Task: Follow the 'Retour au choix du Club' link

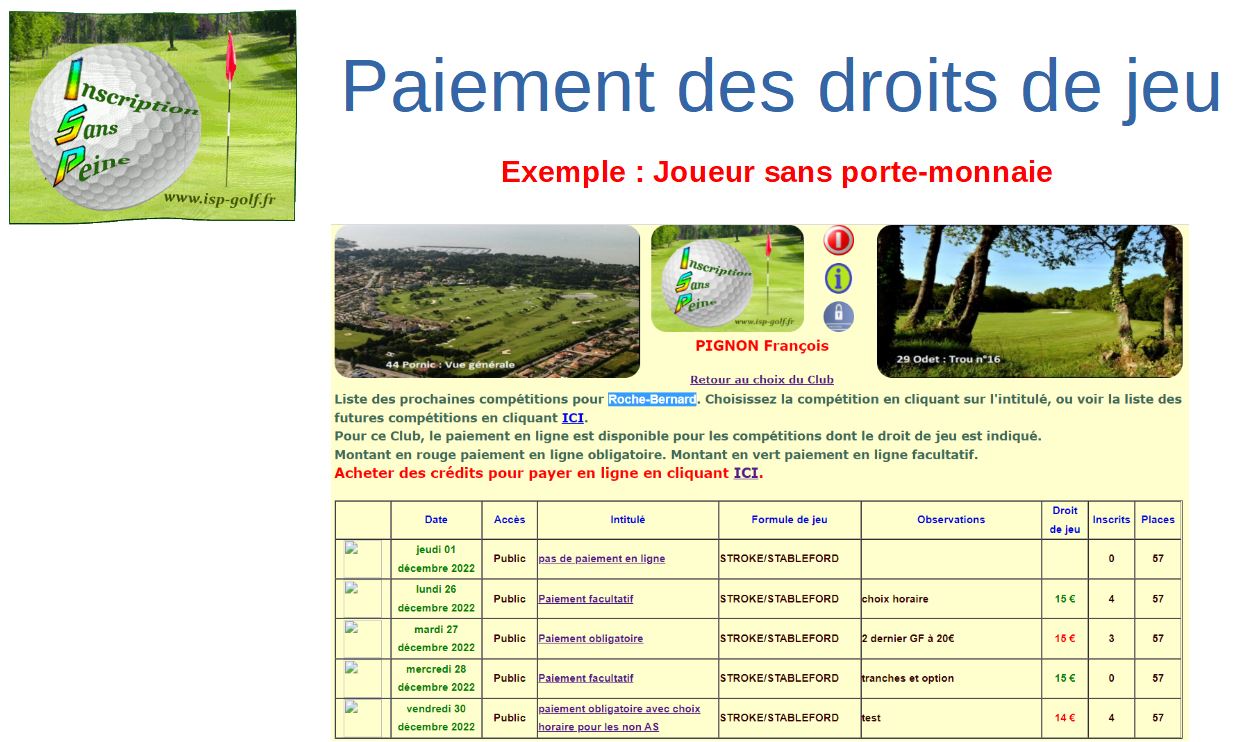Action: 762,380
